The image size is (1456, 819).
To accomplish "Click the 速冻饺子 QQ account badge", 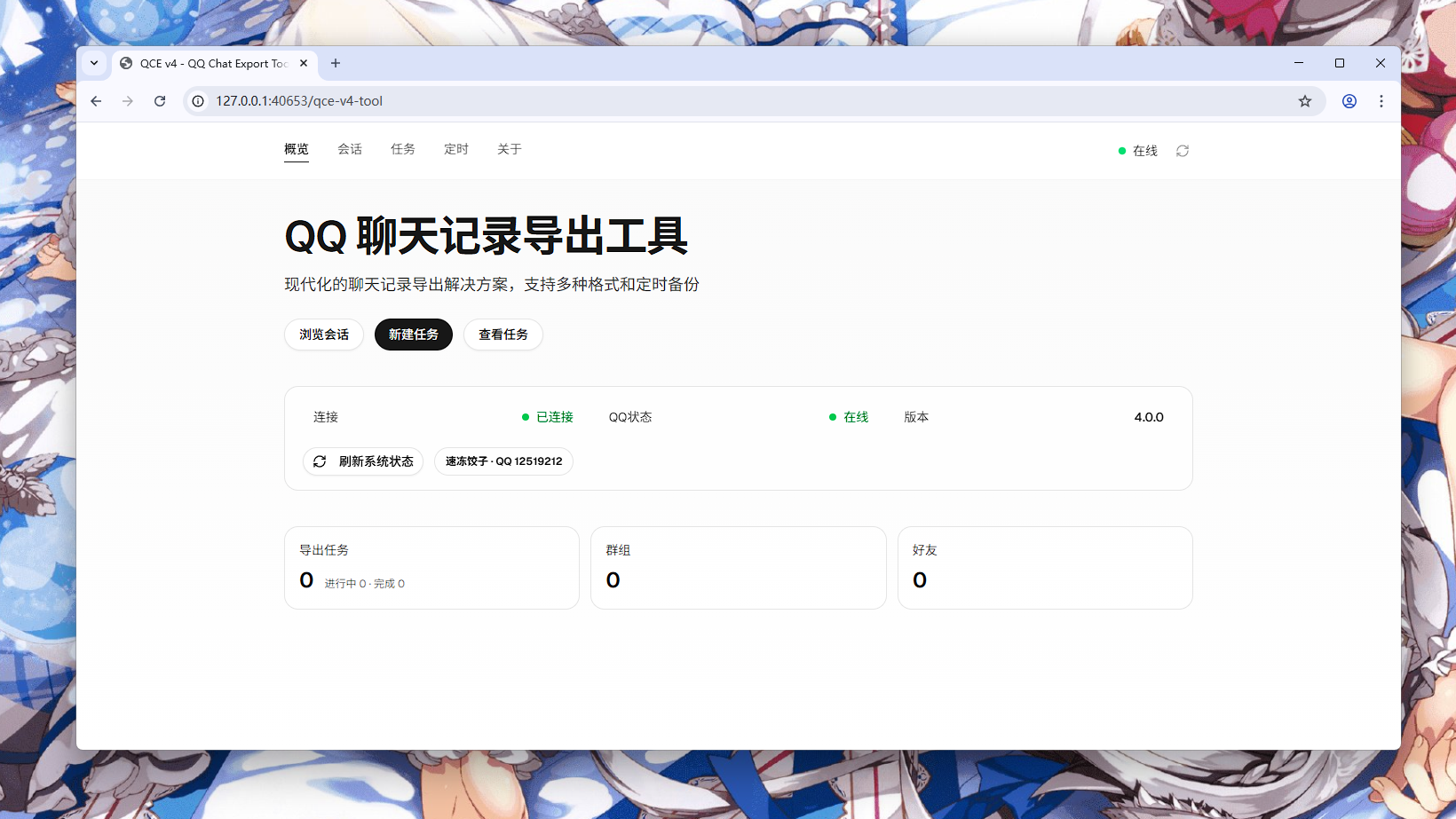I will 503,461.
